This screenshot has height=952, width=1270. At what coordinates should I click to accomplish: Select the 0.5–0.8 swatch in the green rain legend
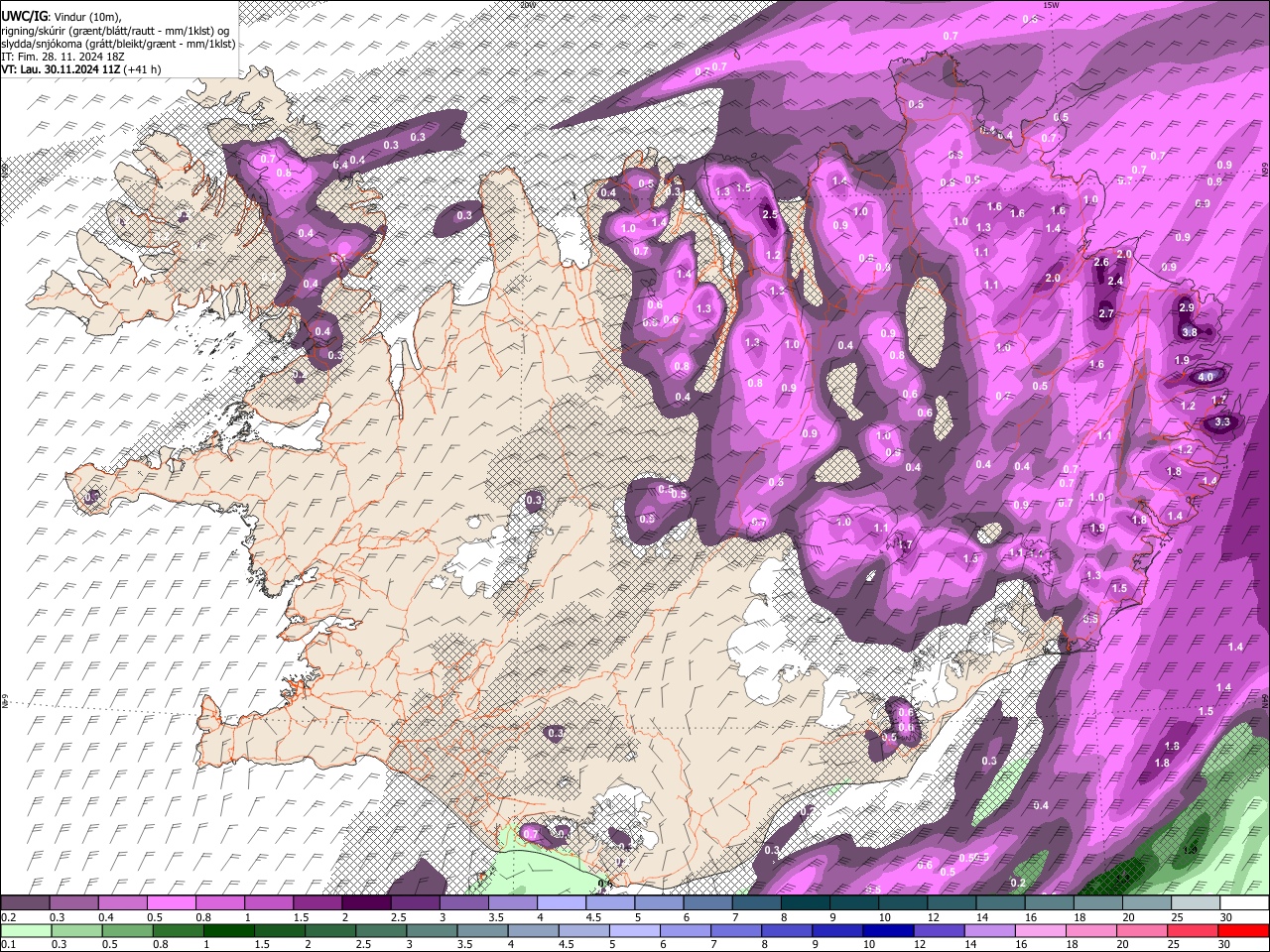[127, 931]
